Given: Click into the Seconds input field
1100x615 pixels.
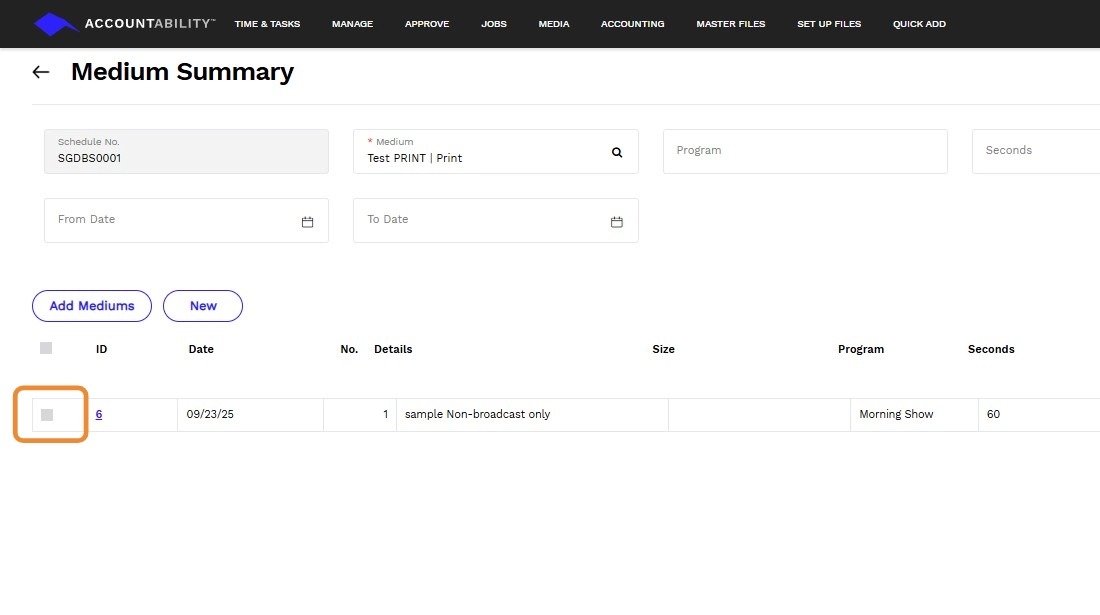Looking at the screenshot, I should 1035,151.
